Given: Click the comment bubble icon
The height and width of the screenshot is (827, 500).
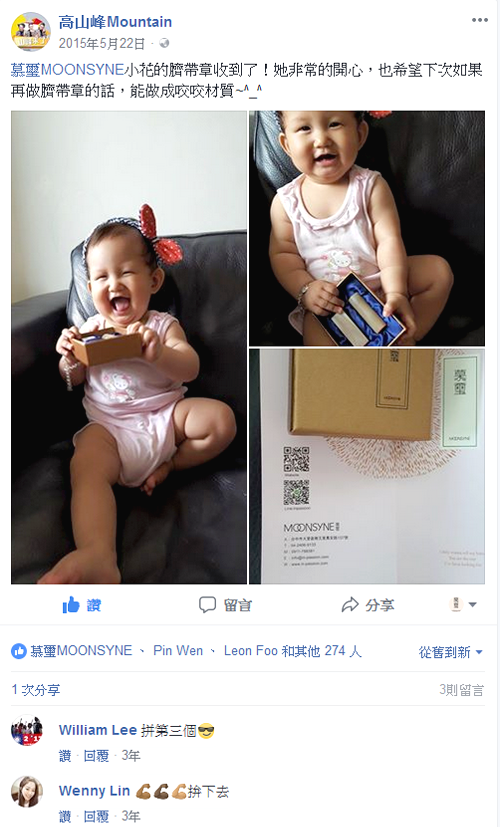Looking at the screenshot, I should 207,604.
